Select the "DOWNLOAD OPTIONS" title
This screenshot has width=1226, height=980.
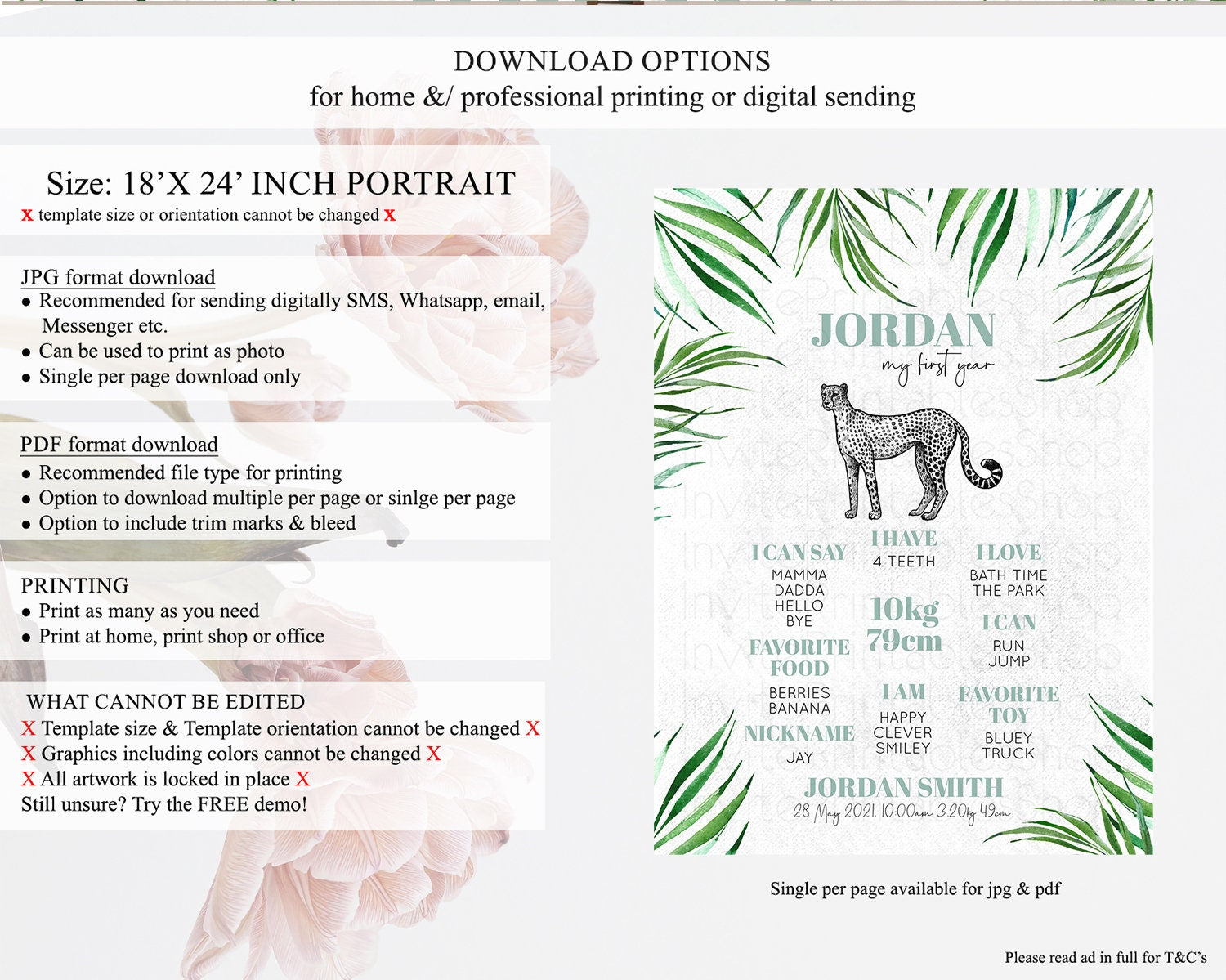(612, 61)
